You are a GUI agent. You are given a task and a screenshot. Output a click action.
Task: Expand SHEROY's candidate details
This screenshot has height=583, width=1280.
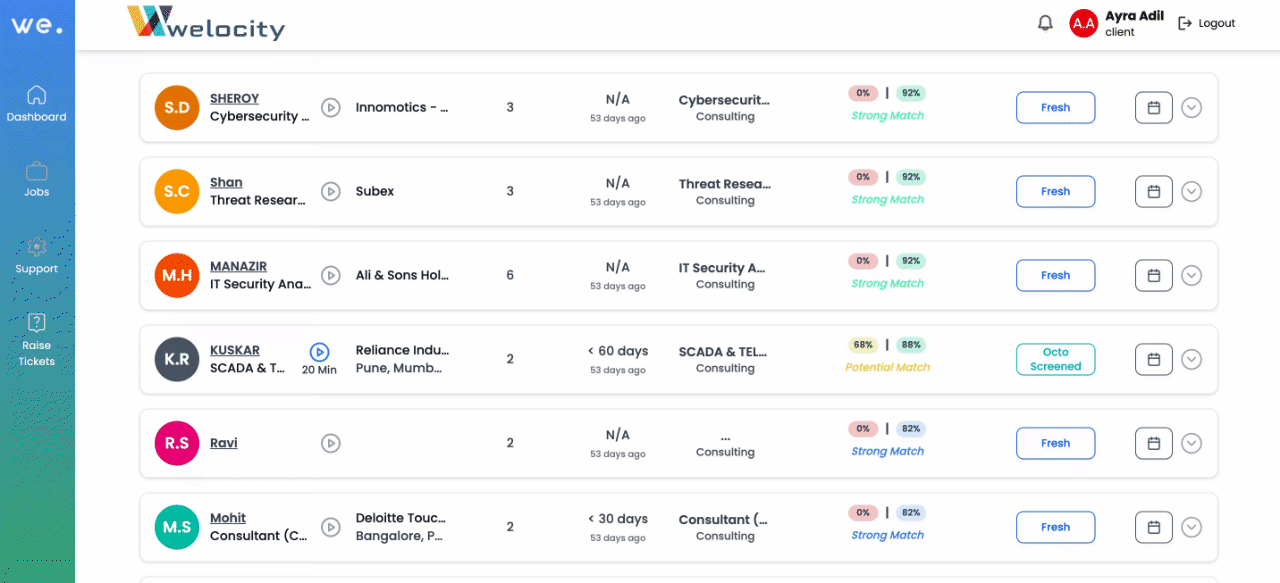pyautogui.click(x=1191, y=107)
